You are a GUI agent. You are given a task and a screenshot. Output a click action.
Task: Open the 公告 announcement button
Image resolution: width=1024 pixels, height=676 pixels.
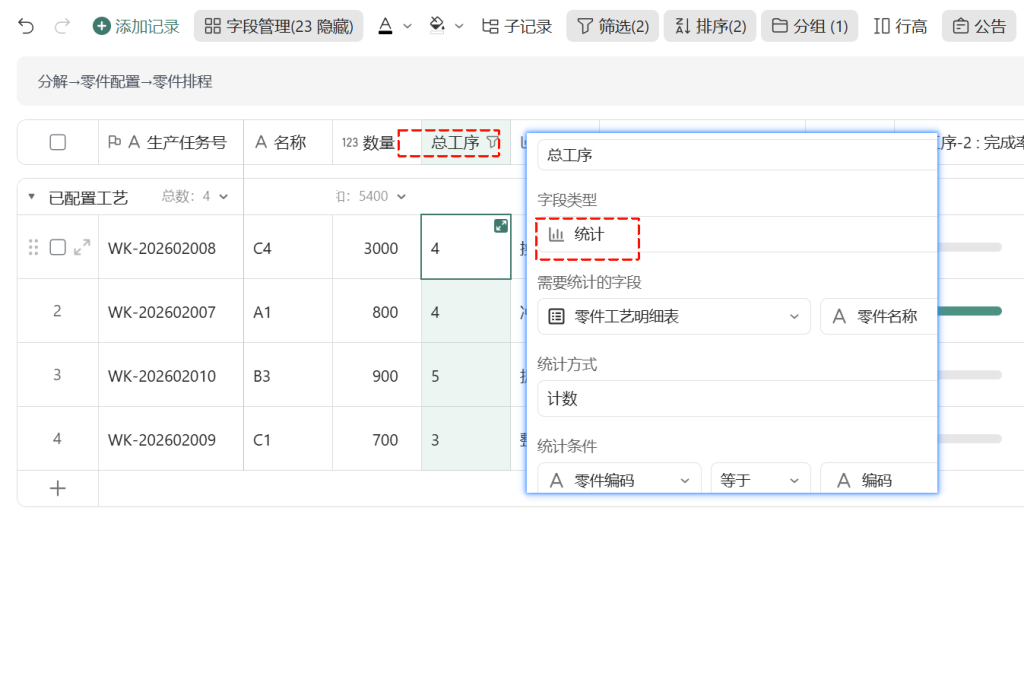coord(979,26)
